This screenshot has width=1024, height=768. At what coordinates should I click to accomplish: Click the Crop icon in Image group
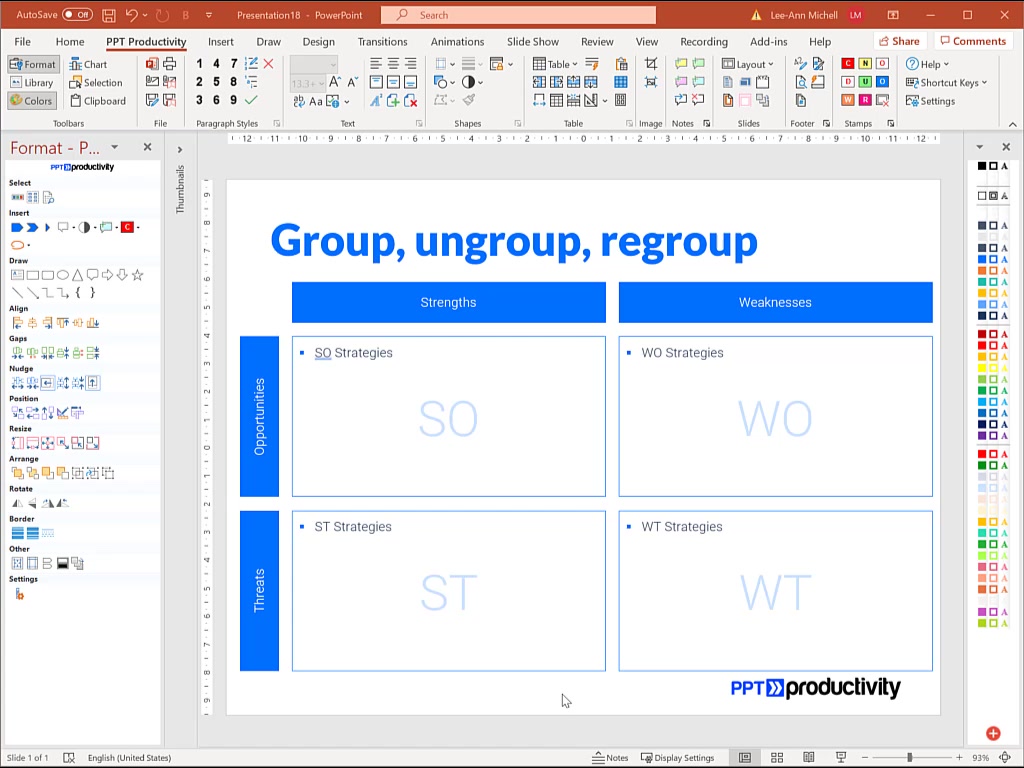pos(650,63)
